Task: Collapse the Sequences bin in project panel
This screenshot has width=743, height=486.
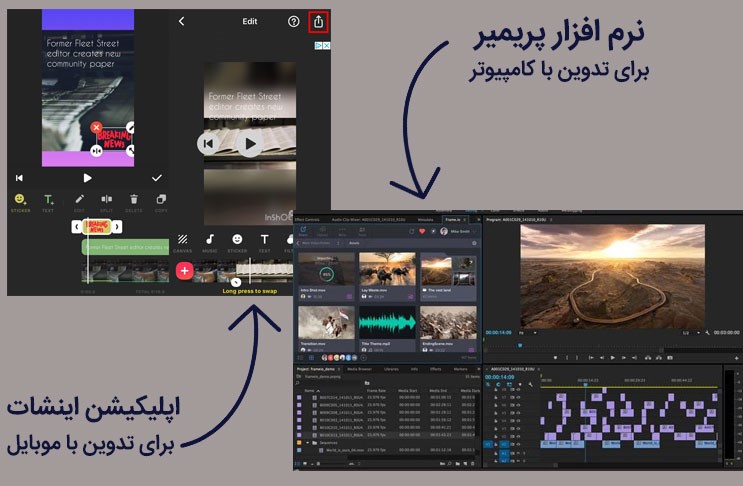Action: (308, 442)
